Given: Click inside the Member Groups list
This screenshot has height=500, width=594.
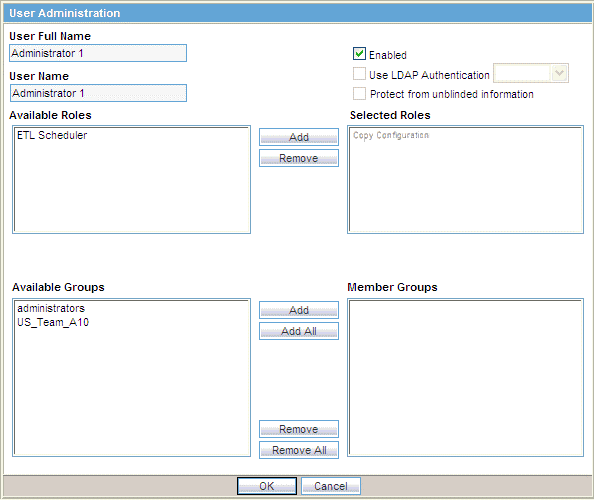Looking at the screenshot, I should point(466,378).
